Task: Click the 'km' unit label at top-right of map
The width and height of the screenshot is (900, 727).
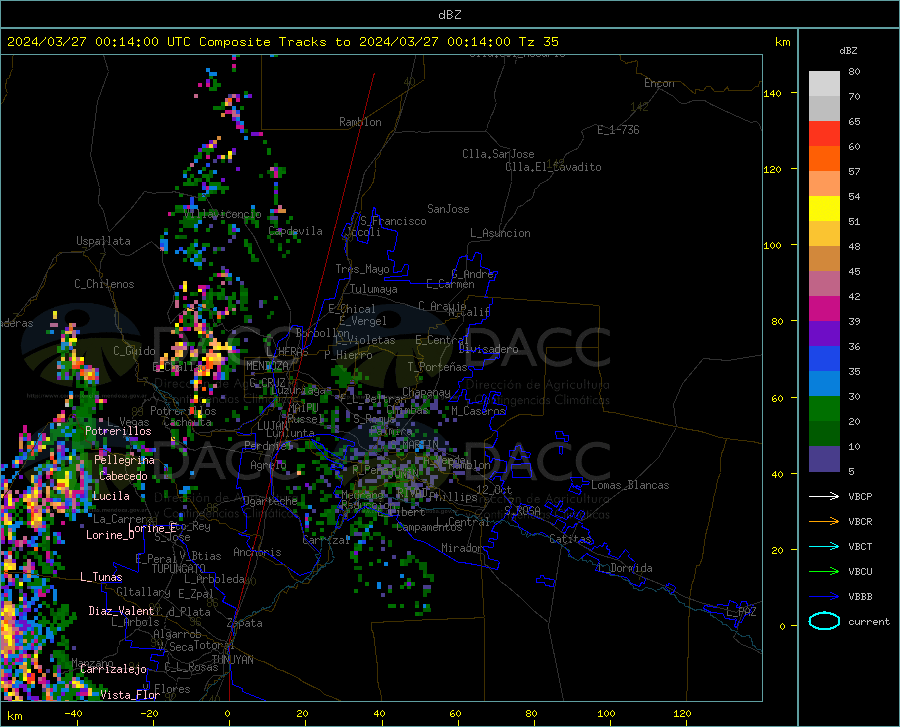Action: coord(782,42)
